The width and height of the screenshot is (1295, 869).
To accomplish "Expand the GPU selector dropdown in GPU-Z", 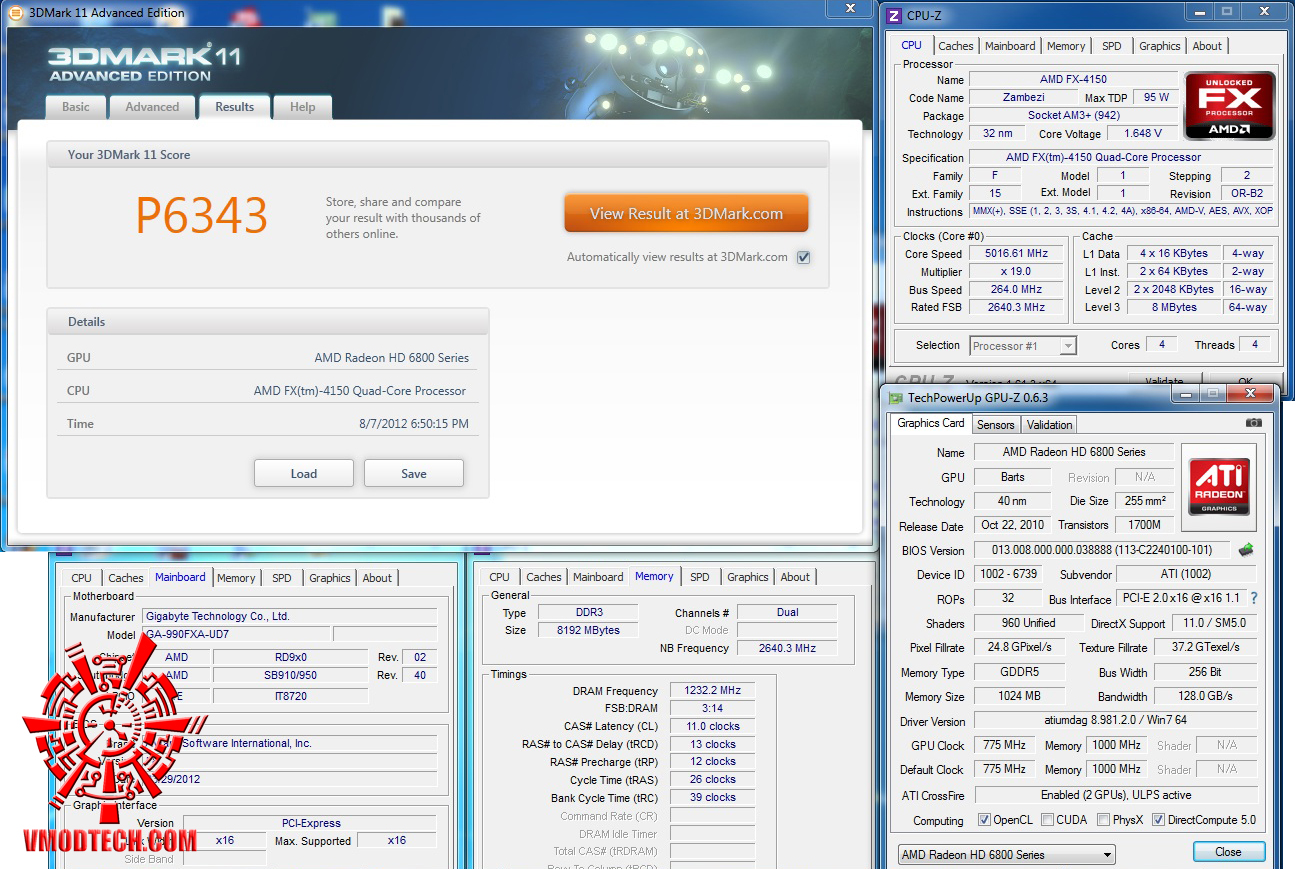I will (x=1005, y=855).
